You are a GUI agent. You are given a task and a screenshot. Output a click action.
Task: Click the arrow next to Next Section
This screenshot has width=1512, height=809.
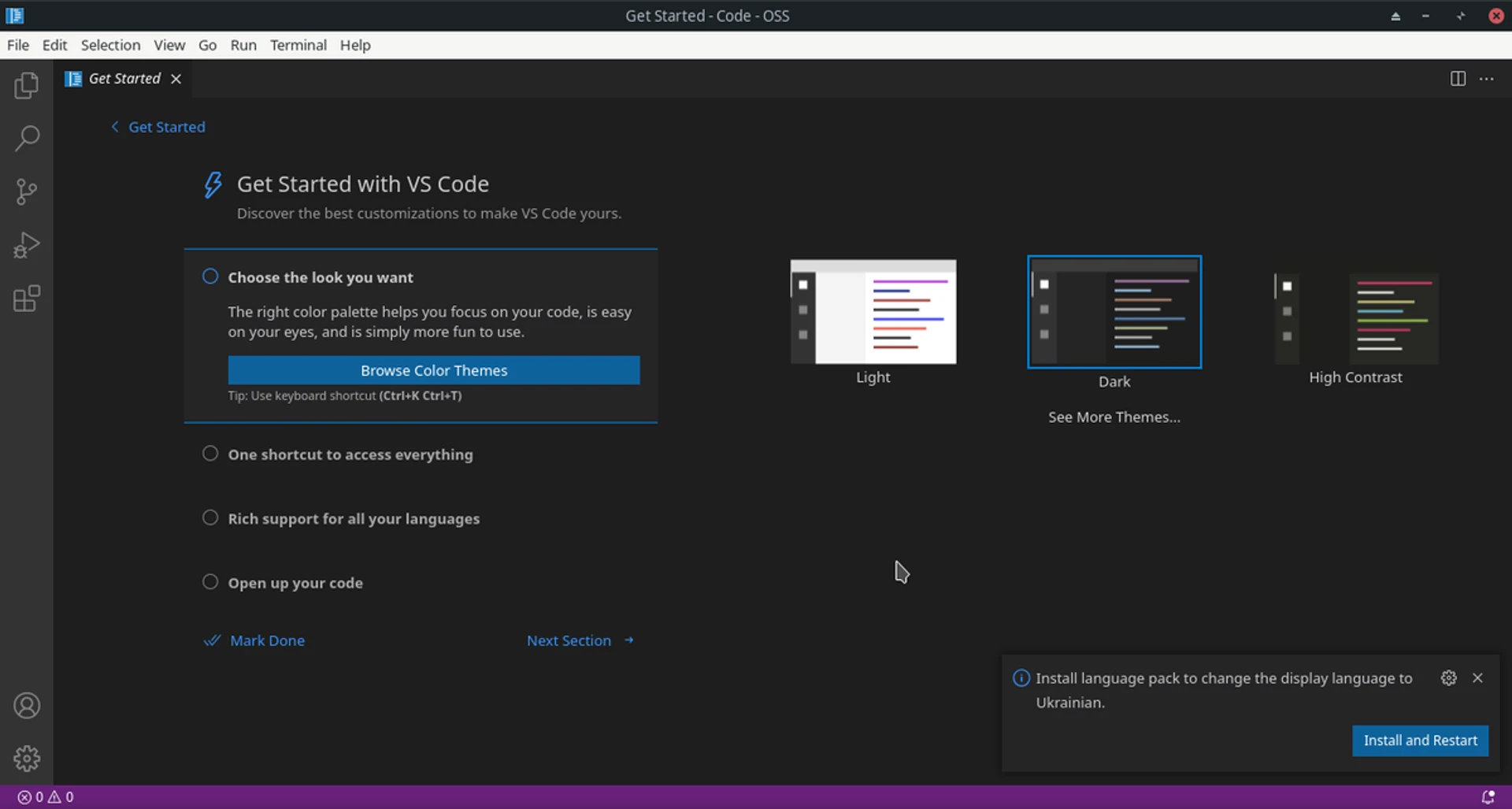[629, 640]
